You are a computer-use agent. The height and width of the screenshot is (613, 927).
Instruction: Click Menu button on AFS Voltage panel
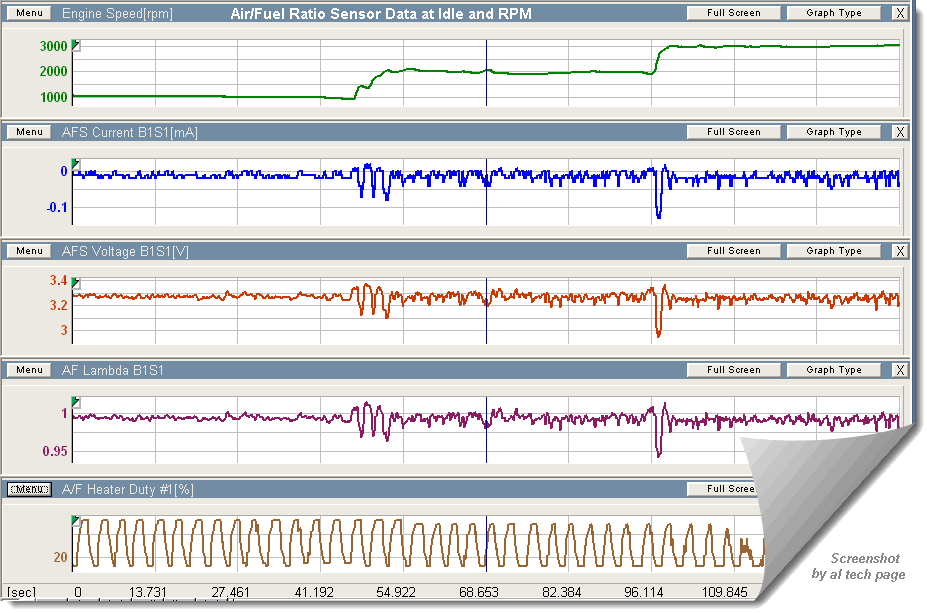pyautogui.click(x=29, y=251)
